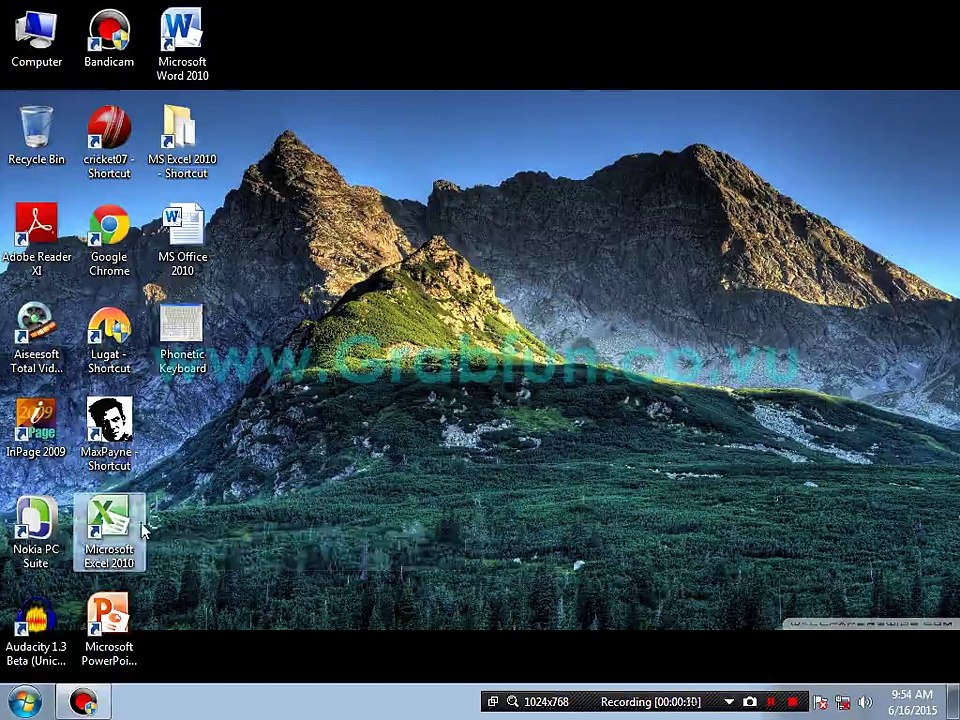The height and width of the screenshot is (720, 960).
Task: Click the Recording timer status text
Action: pos(650,702)
